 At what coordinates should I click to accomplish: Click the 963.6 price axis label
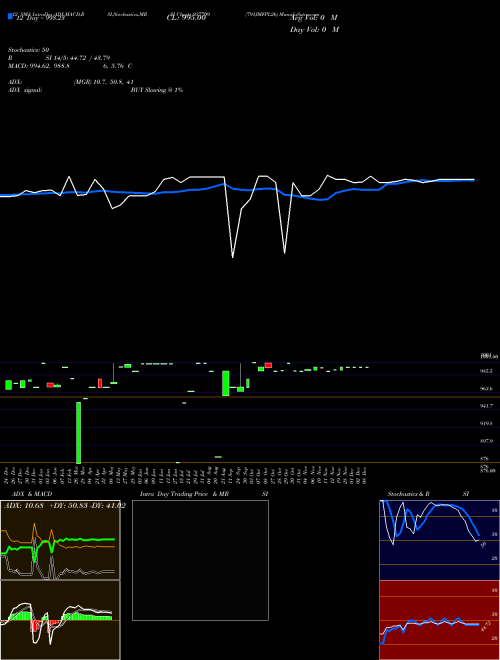click(x=487, y=389)
